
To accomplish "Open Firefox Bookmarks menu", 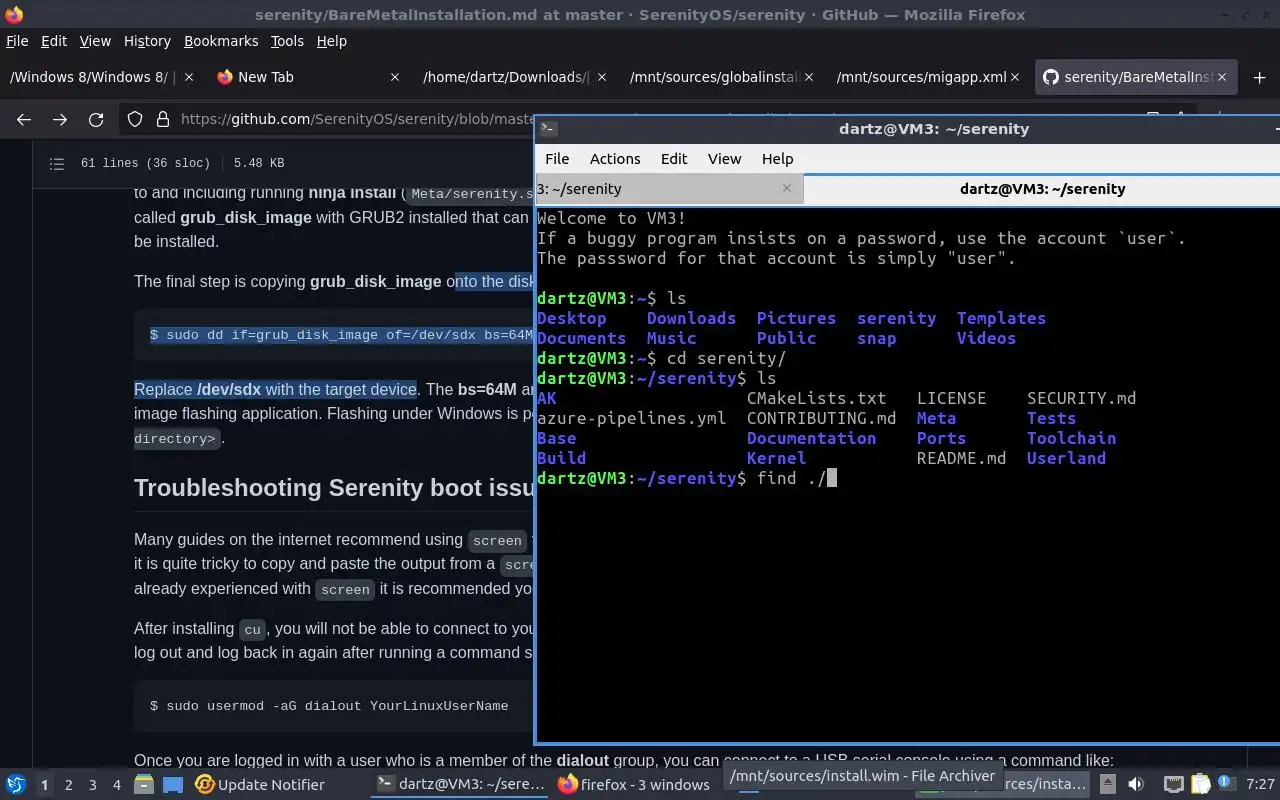I will (221, 41).
